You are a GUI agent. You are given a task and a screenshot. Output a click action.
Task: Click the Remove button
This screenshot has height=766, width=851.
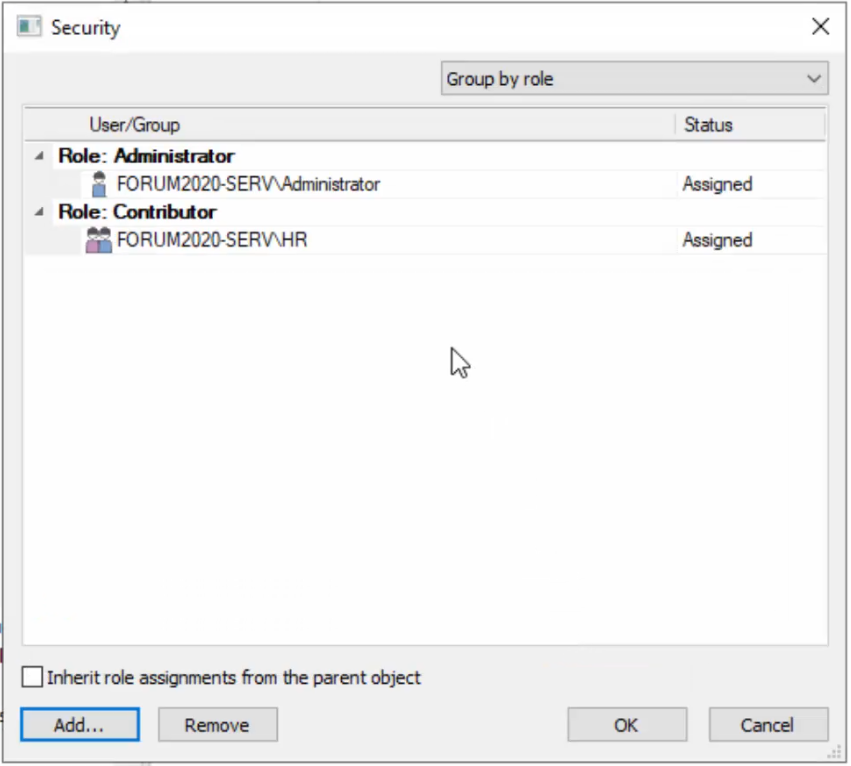click(217, 724)
